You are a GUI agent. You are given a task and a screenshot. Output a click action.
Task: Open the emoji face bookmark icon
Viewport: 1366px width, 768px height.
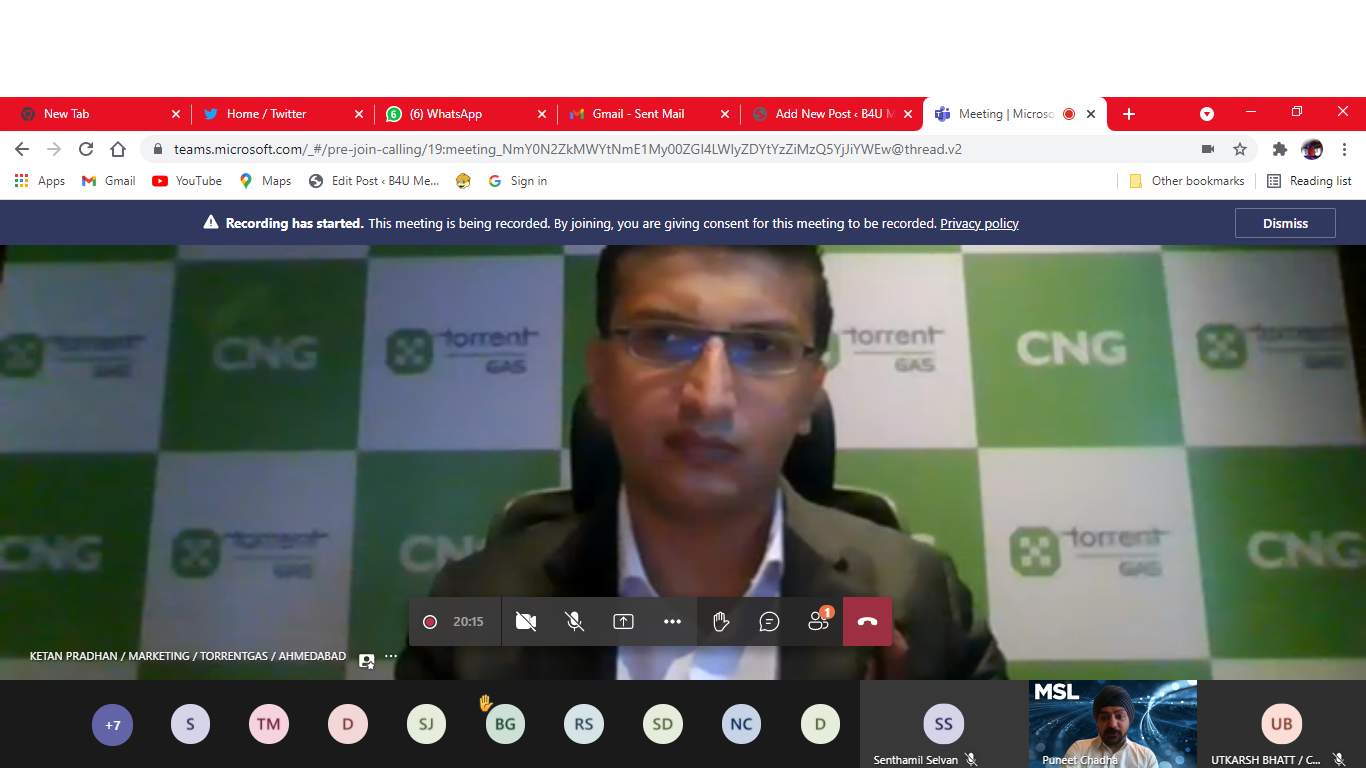coord(463,181)
